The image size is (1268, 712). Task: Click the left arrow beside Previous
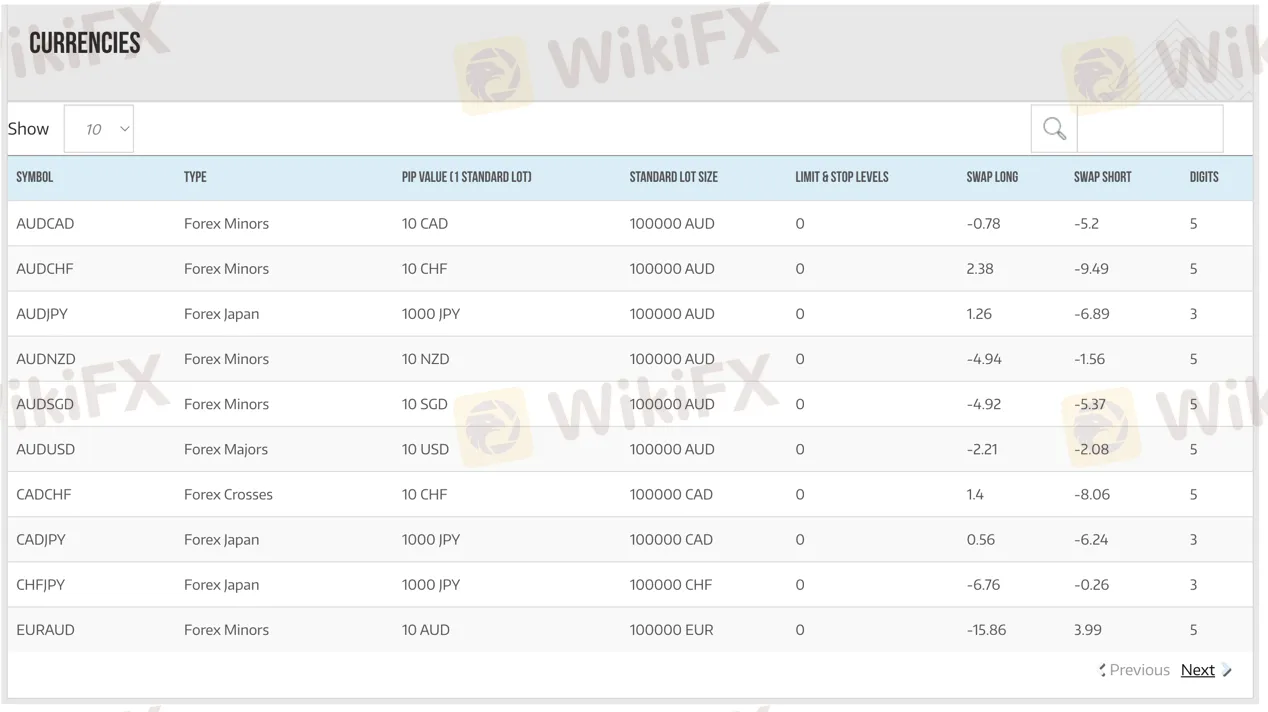[x=1102, y=670]
